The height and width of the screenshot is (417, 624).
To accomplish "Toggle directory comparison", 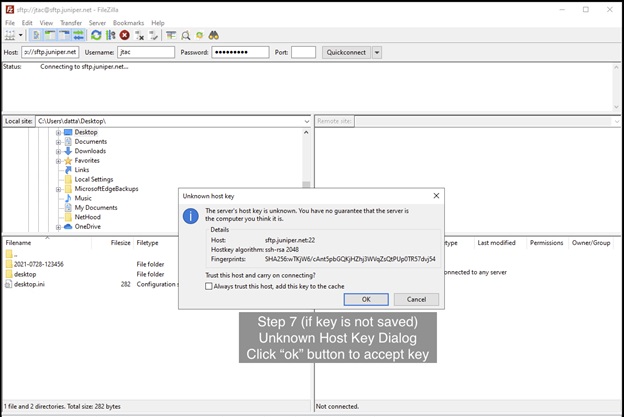I will [x=185, y=35].
